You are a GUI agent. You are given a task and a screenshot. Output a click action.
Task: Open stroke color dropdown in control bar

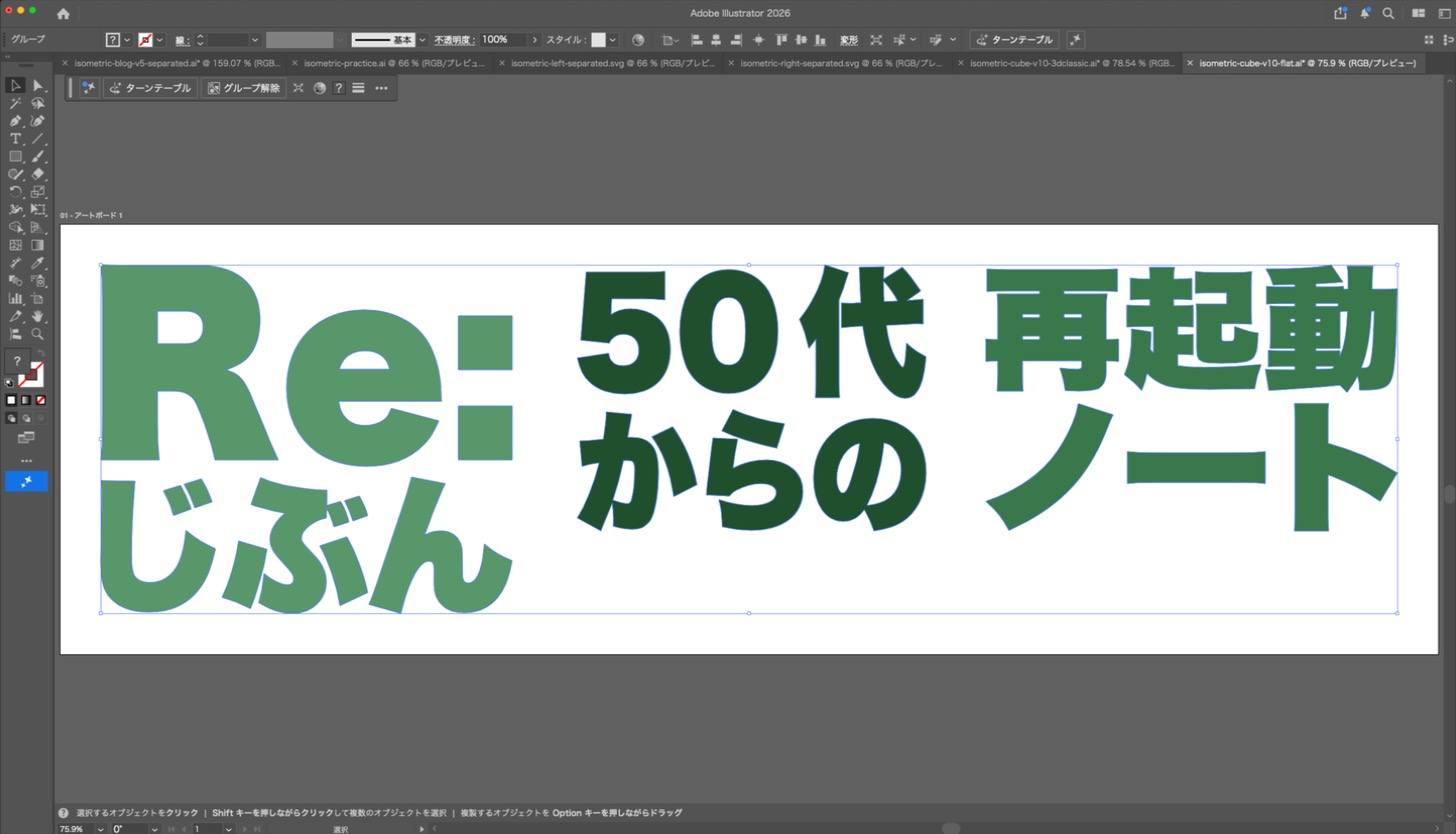click(160, 40)
